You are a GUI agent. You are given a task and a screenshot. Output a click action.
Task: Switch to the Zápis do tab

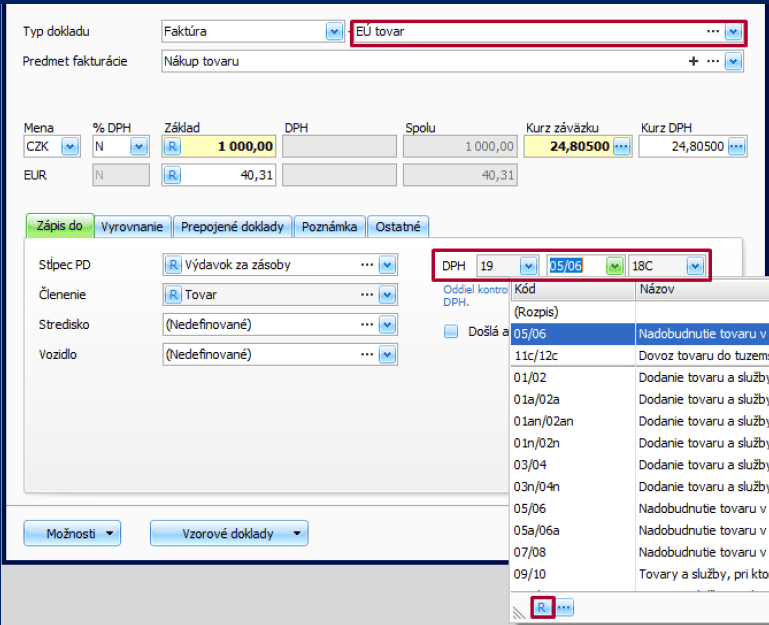tap(59, 226)
